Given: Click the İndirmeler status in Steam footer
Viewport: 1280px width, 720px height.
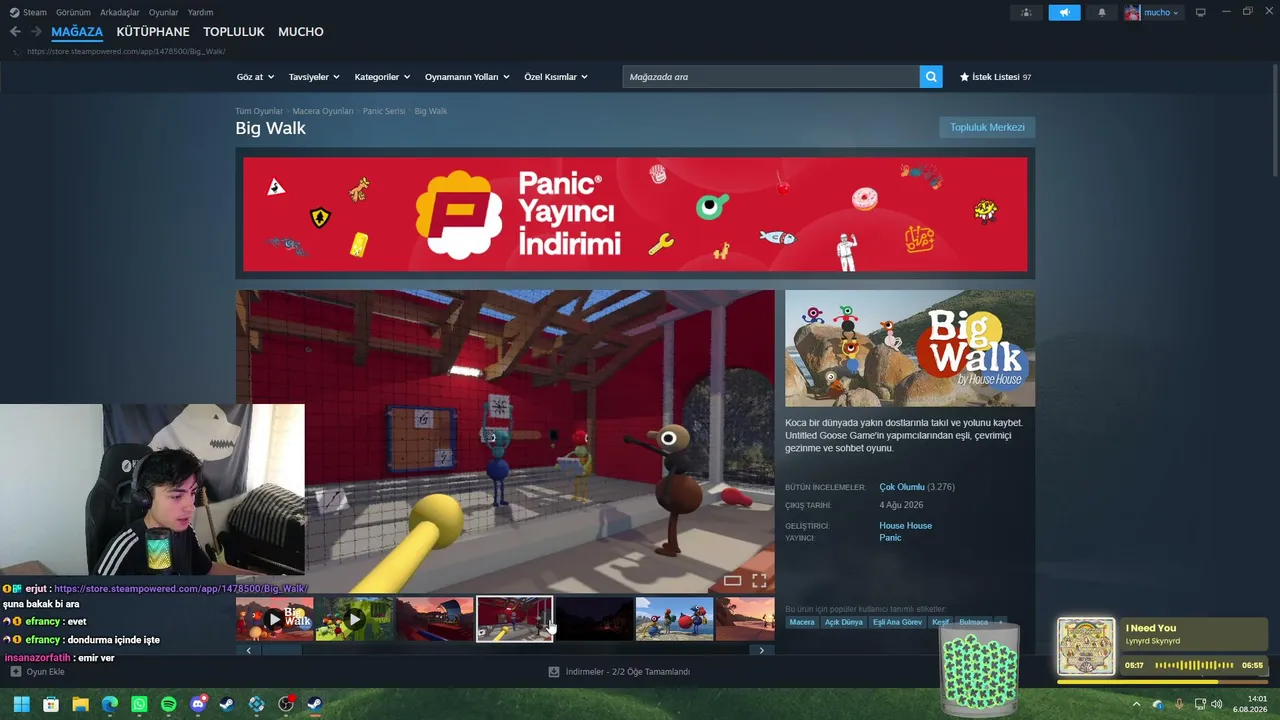Looking at the screenshot, I should [627, 672].
